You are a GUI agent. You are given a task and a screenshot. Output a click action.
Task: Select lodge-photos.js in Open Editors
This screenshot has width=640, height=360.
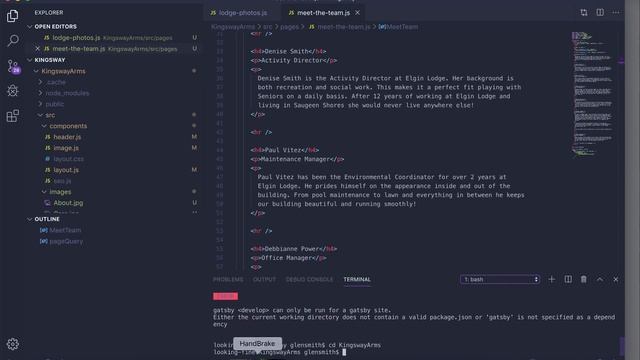click(76, 38)
